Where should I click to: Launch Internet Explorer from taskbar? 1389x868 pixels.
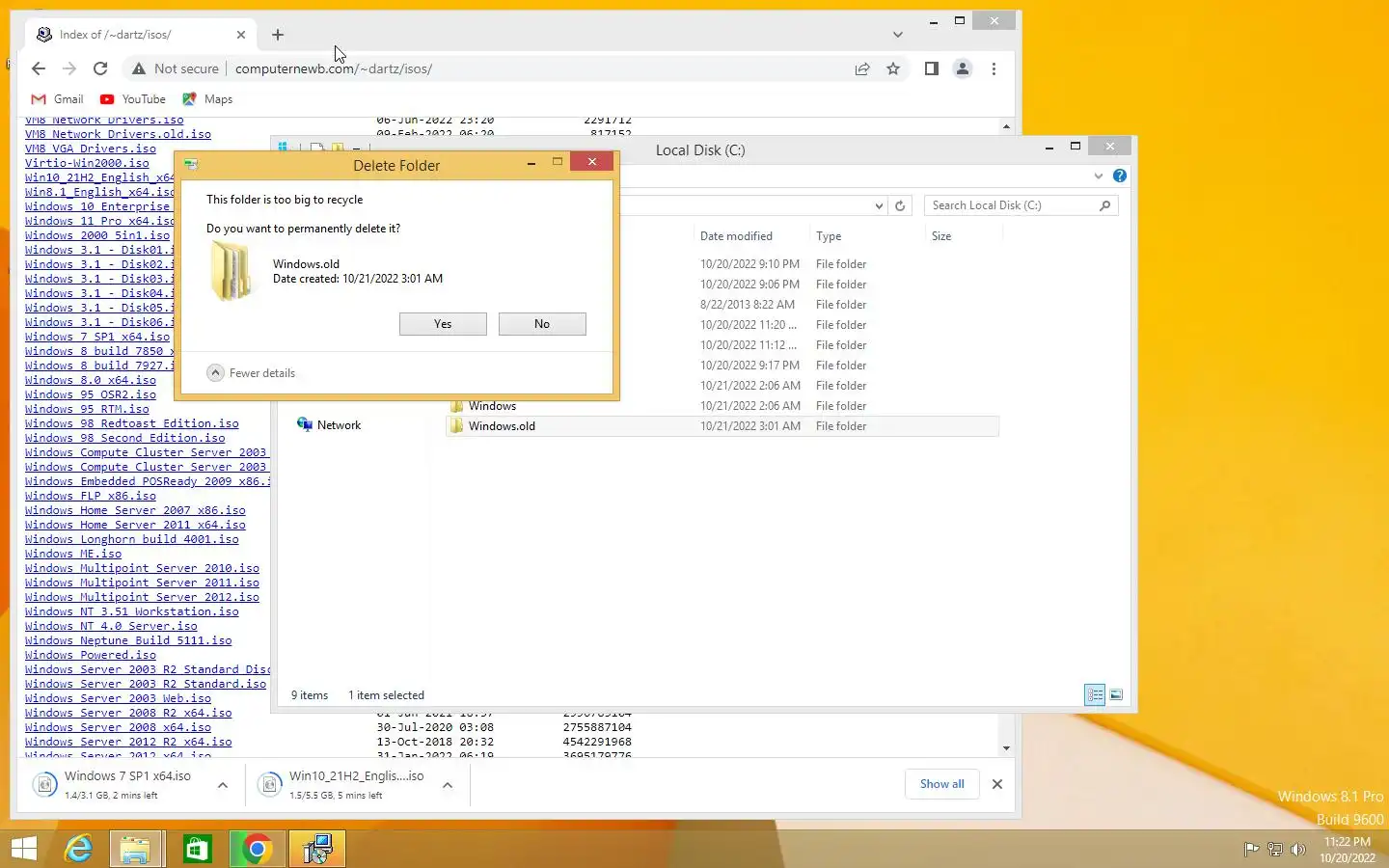pyautogui.click(x=78, y=849)
